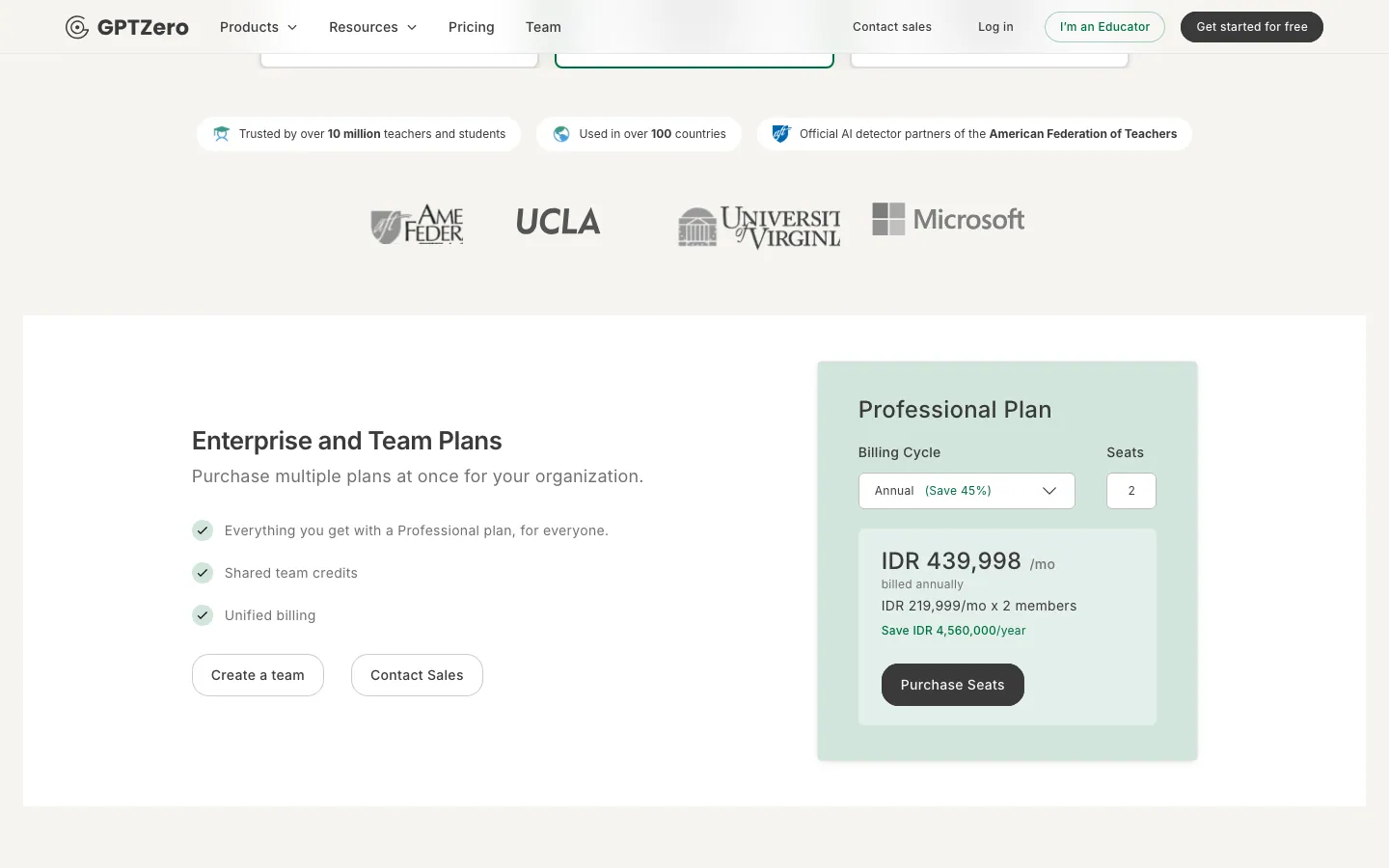Focus the Seats number field
The width and height of the screenshot is (1389, 868).
coord(1131,491)
